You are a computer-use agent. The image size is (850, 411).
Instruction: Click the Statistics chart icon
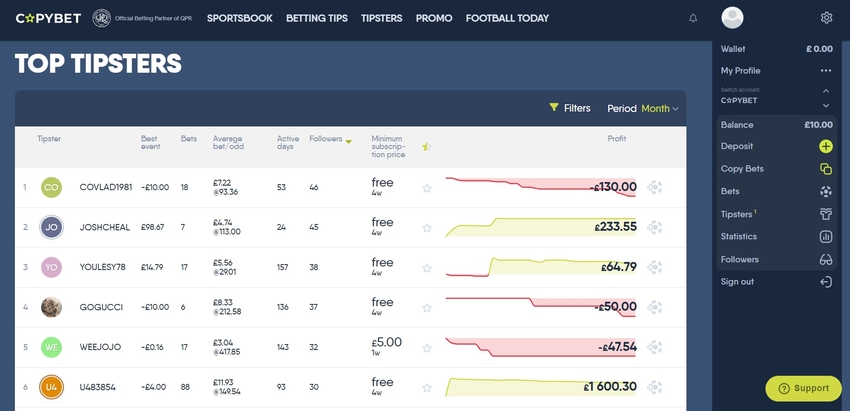click(826, 236)
